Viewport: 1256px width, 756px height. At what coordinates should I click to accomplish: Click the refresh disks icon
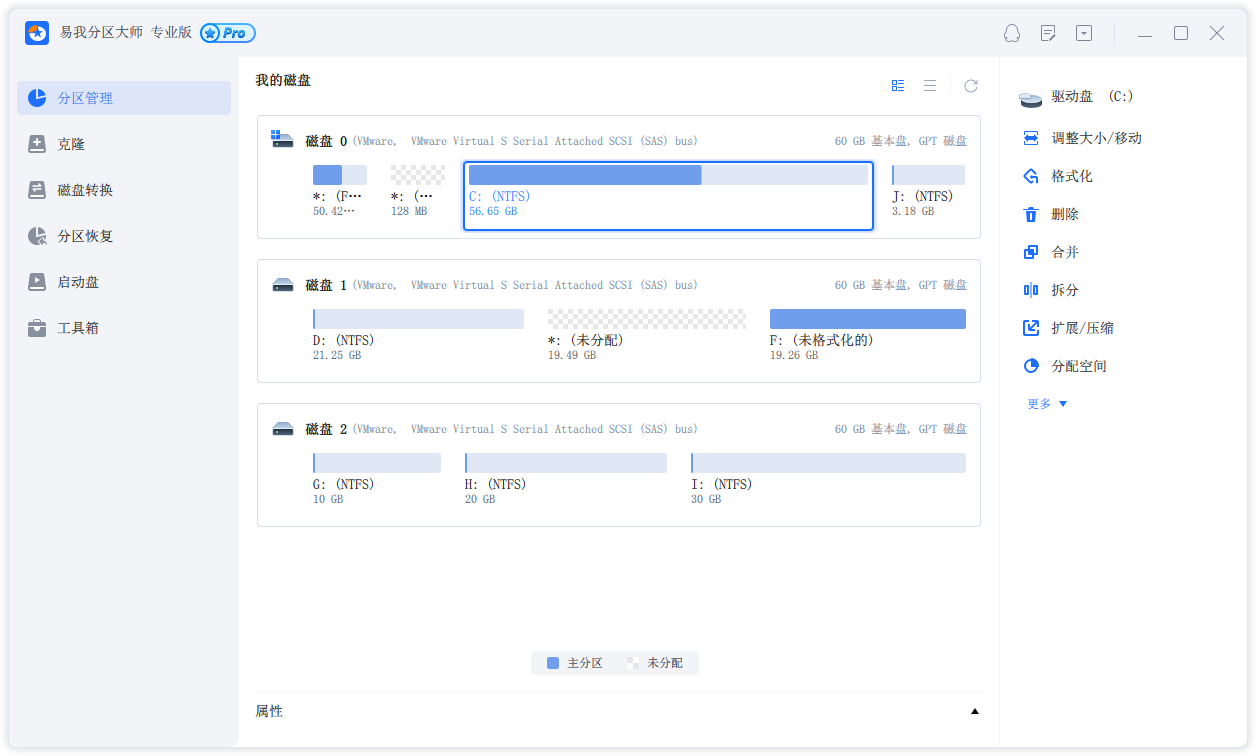tap(970, 86)
